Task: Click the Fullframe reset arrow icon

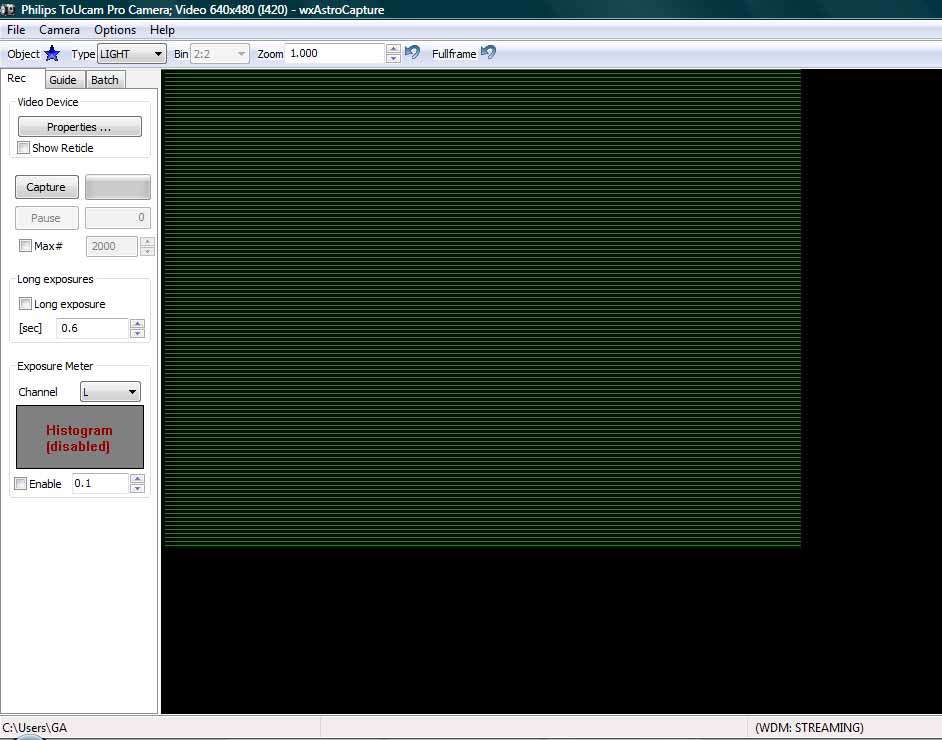Action: [489, 53]
